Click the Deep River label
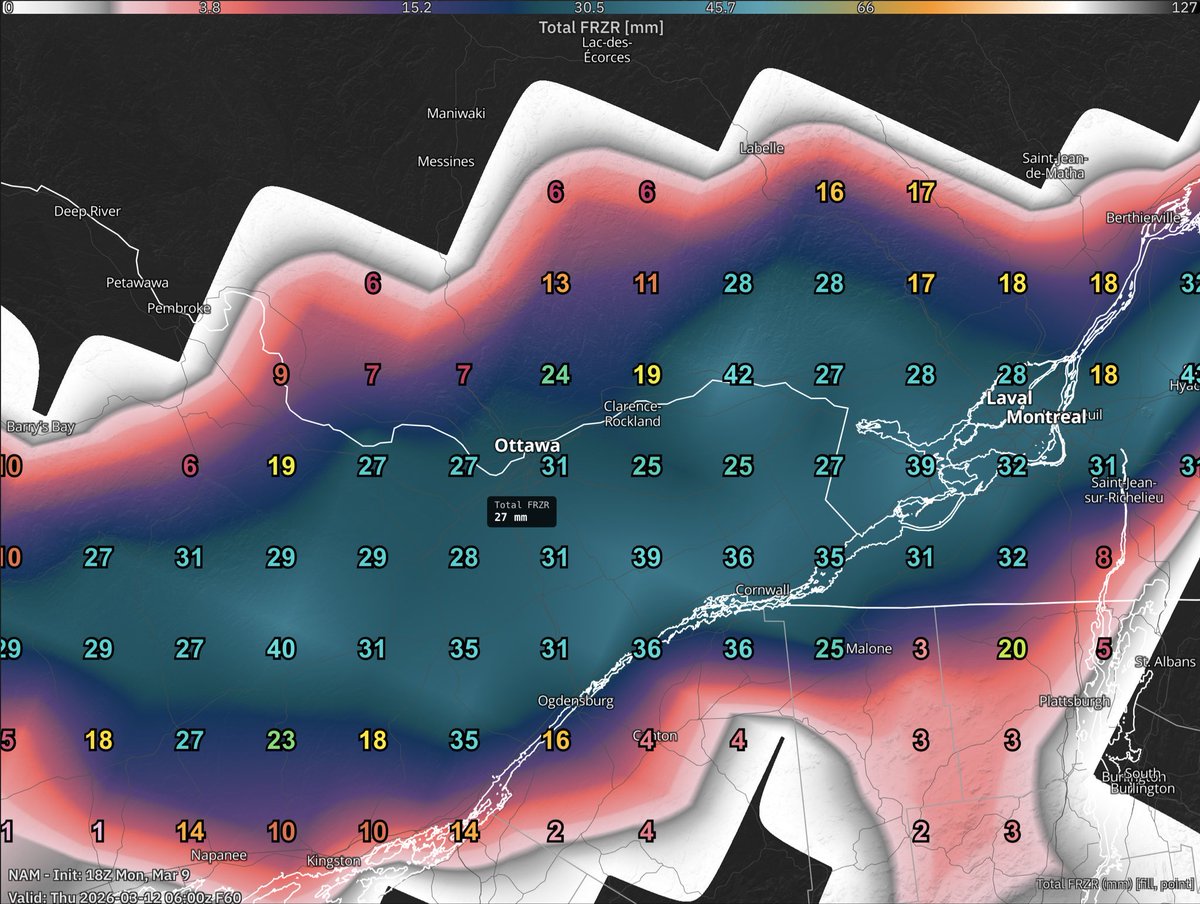The height and width of the screenshot is (904, 1200). coord(87,212)
